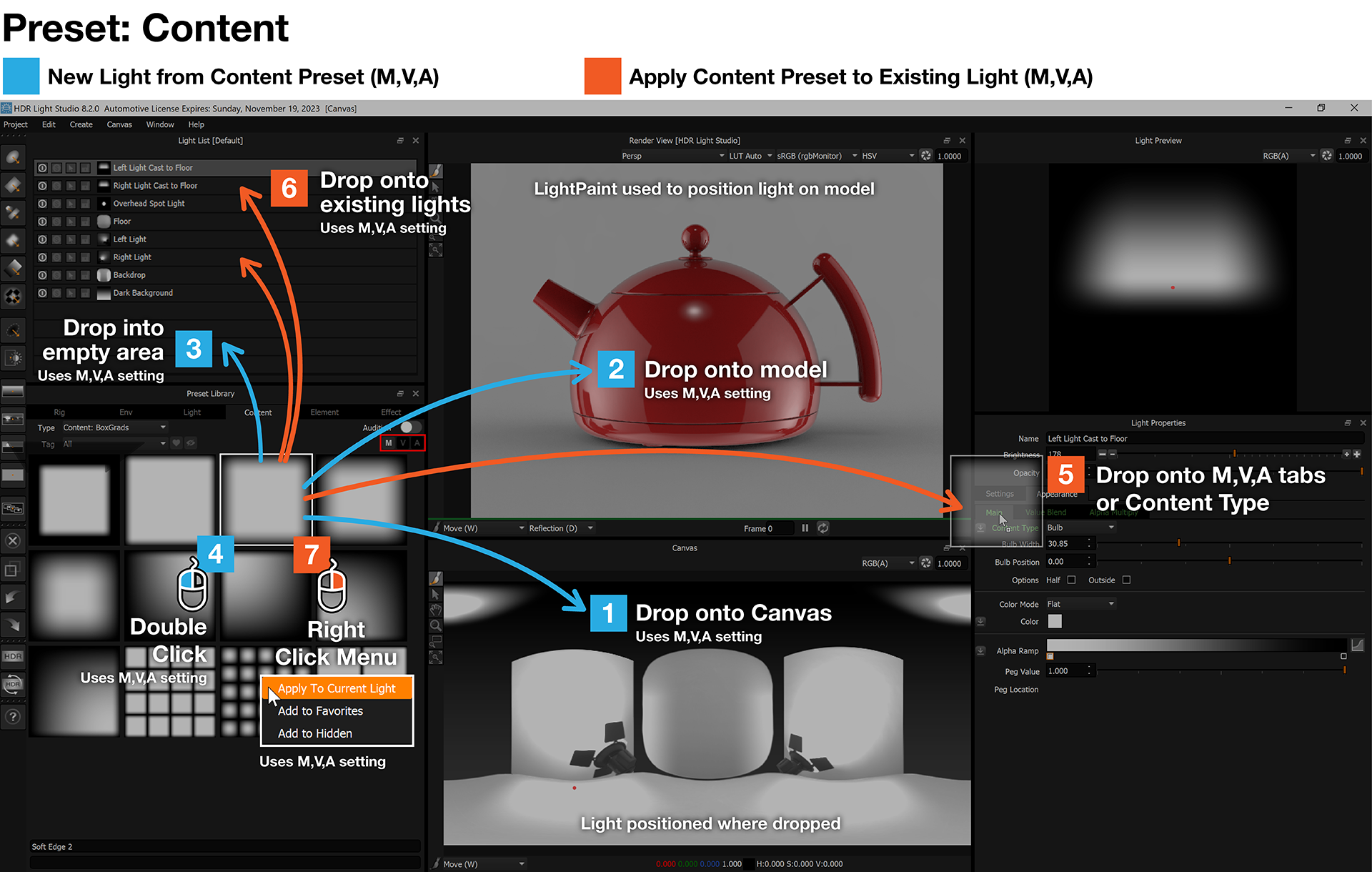Click the hidden eye-slash icon in Preset Library
Viewport: 1372px width, 872px height.
tap(191, 443)
